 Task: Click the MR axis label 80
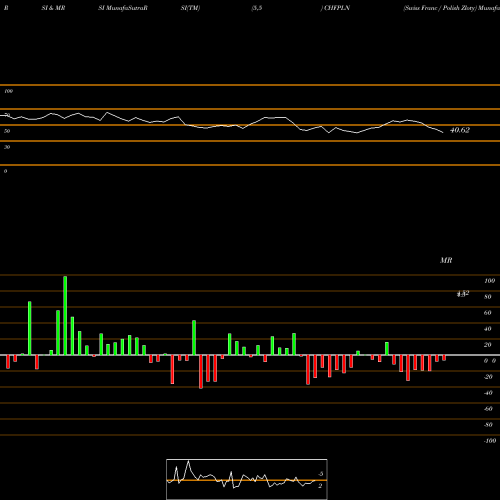click(x=487, y=297)
